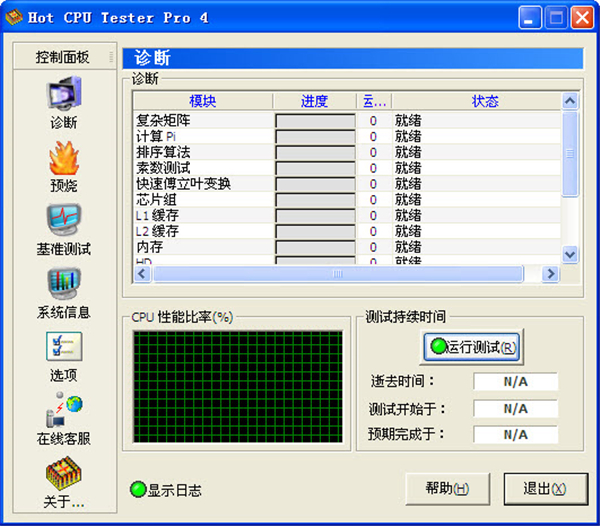The width and height of the screenshot is (600, 526).
Task: Sort by the 模块 column header
Action: (203, 101)
